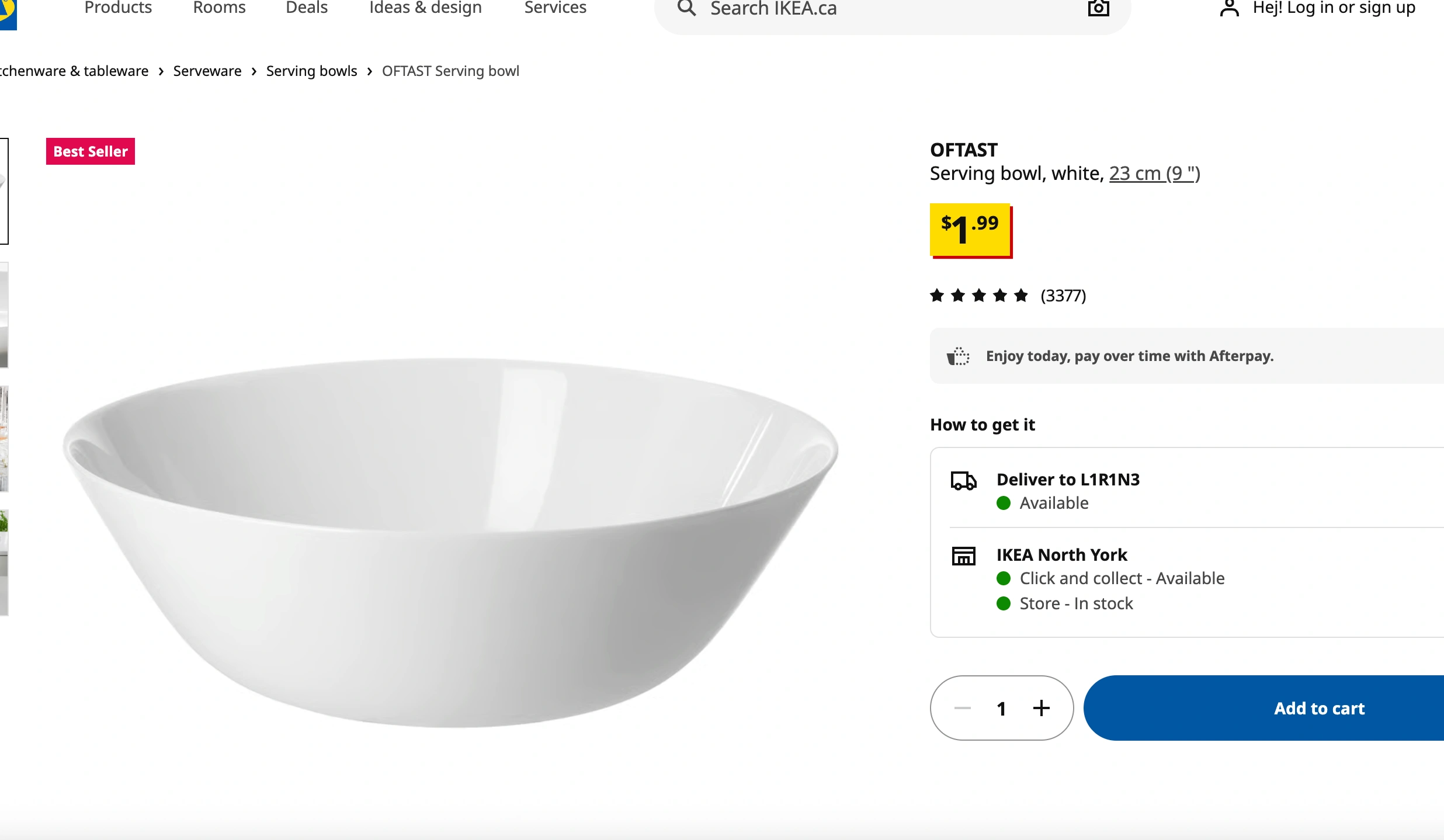Open the Deals menu
The width and height of the screenshot is (1444, 840).
click(x=307, y=8)
